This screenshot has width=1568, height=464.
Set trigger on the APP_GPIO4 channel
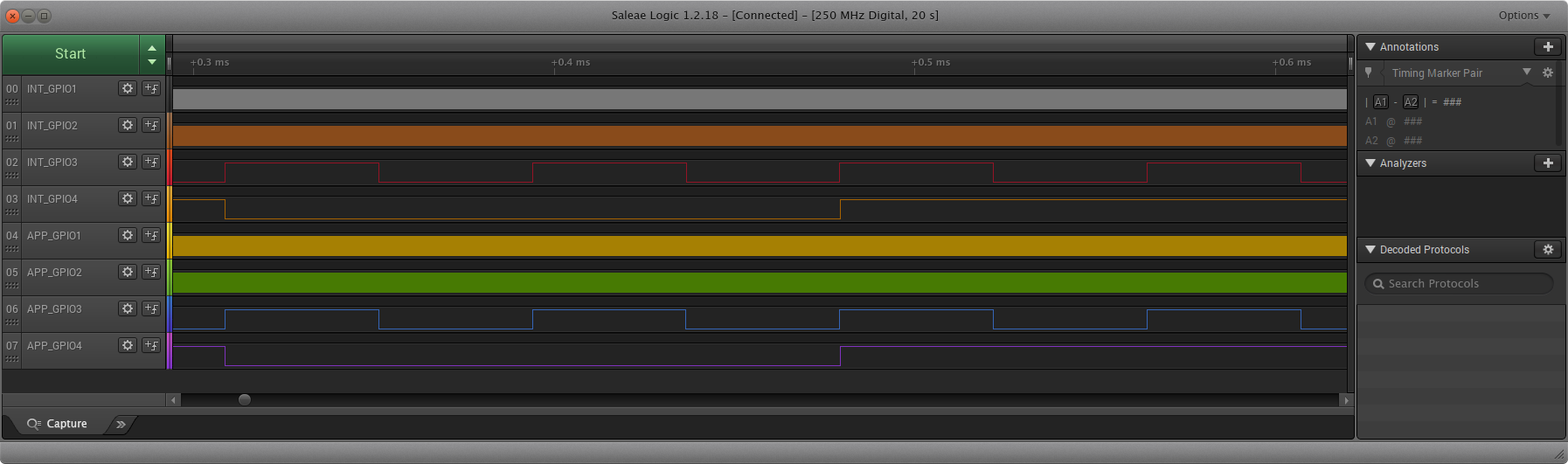tap(151, 345)
